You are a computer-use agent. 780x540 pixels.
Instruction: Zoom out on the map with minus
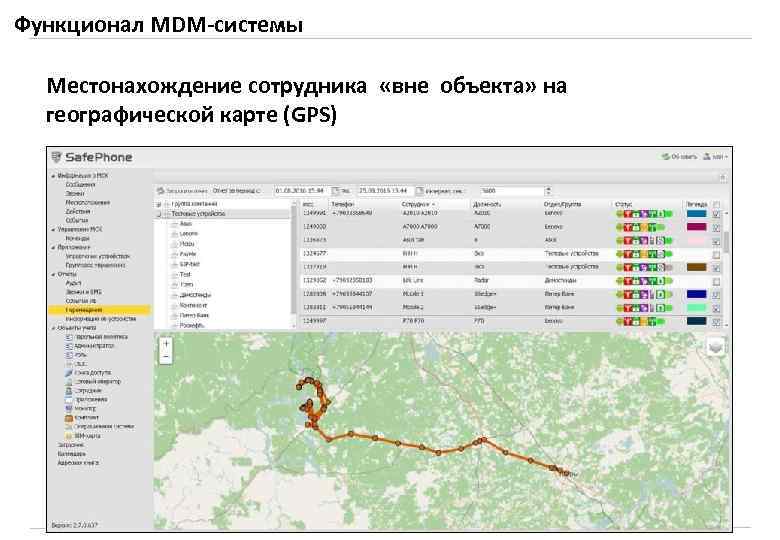166,357
